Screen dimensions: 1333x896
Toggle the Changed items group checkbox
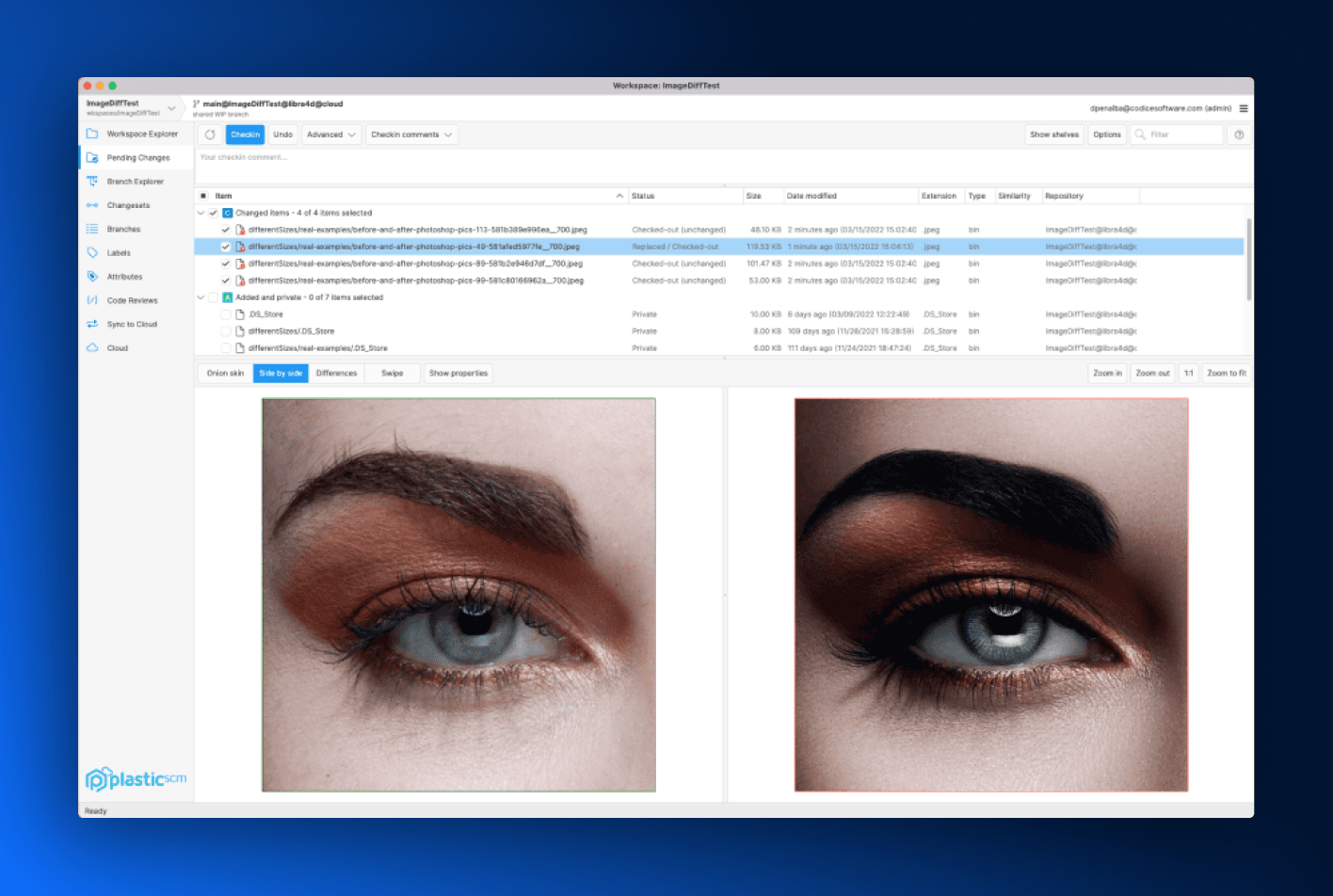point(214,213)
